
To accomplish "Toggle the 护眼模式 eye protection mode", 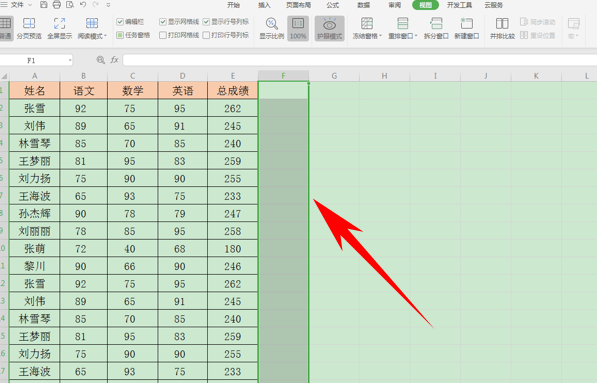I will click(330, 28).
